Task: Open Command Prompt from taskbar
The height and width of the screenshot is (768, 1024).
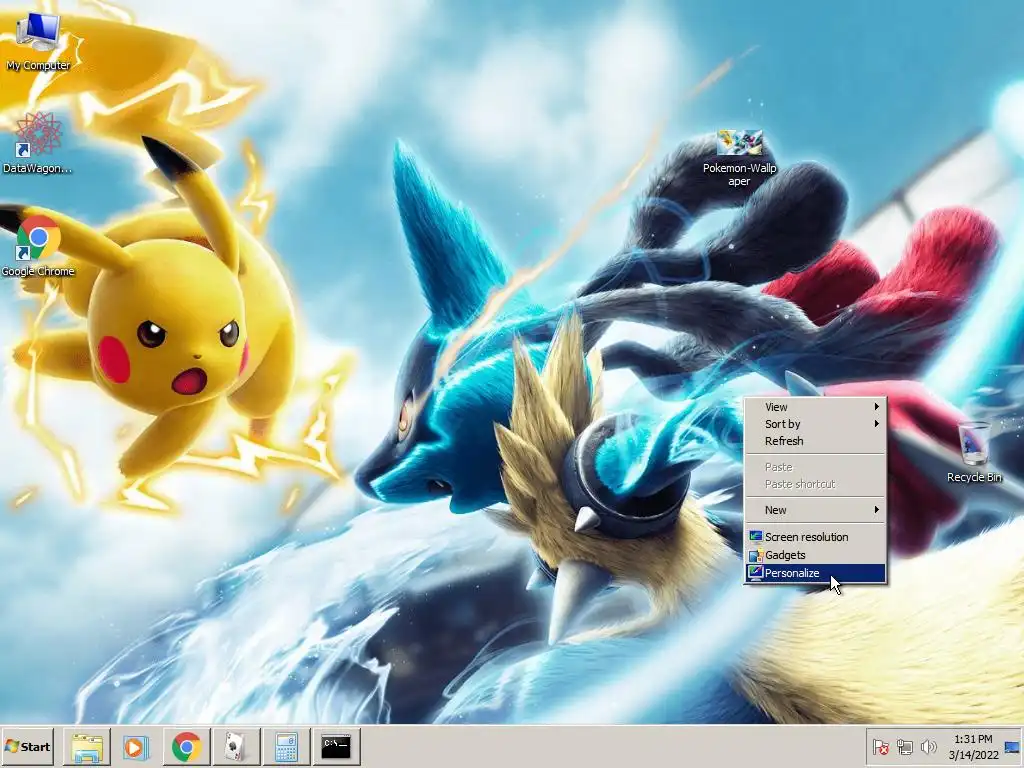Action: [336, 746]
